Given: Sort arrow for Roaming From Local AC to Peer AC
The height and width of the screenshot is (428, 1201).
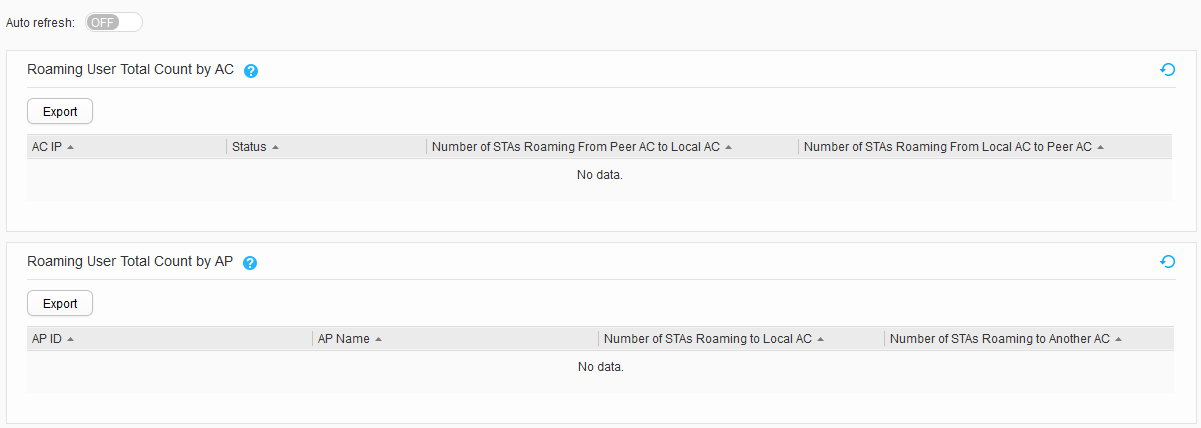Looking at the screenshot, I should point(1100,147).
